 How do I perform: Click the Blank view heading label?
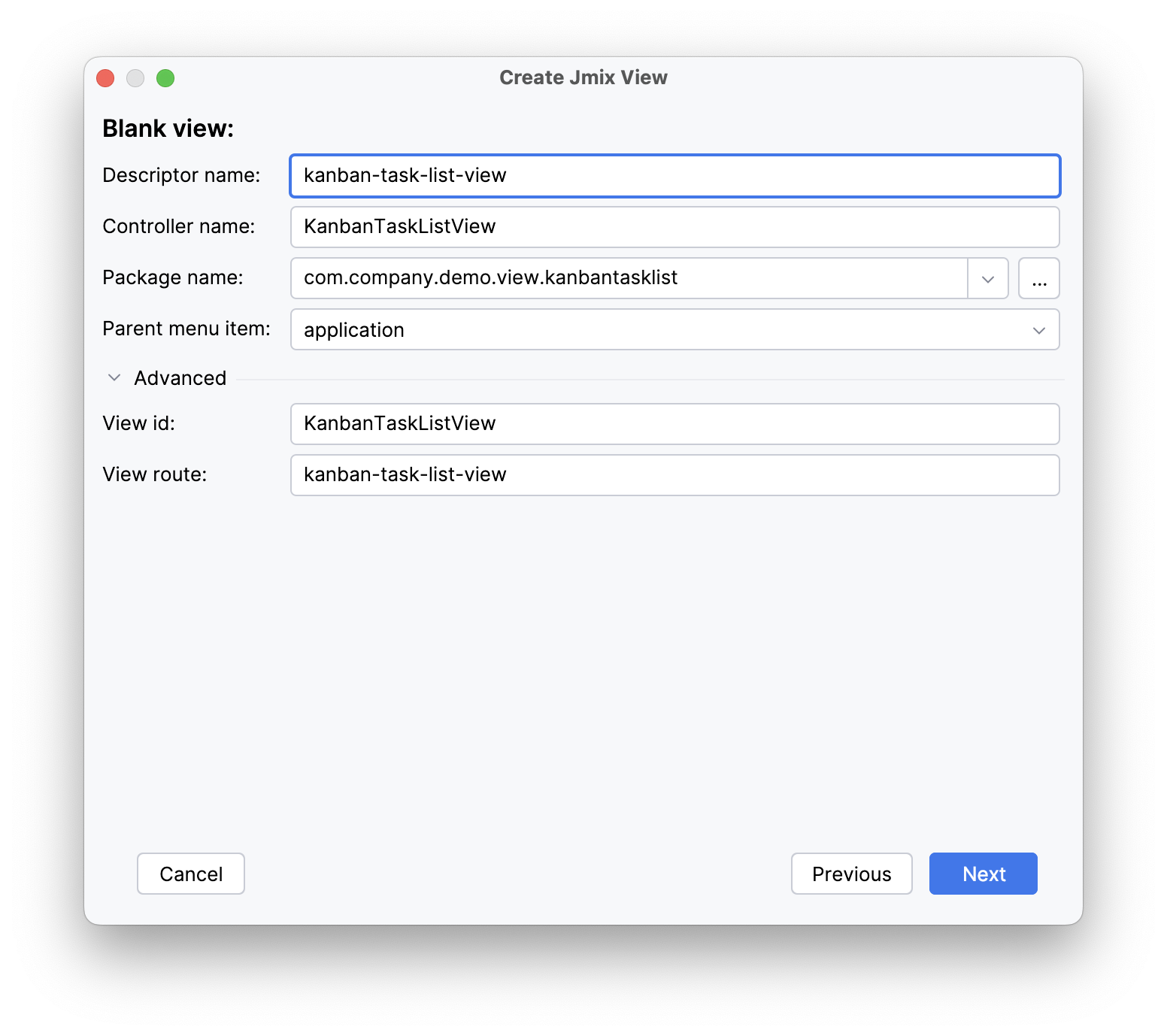[168, 128]
